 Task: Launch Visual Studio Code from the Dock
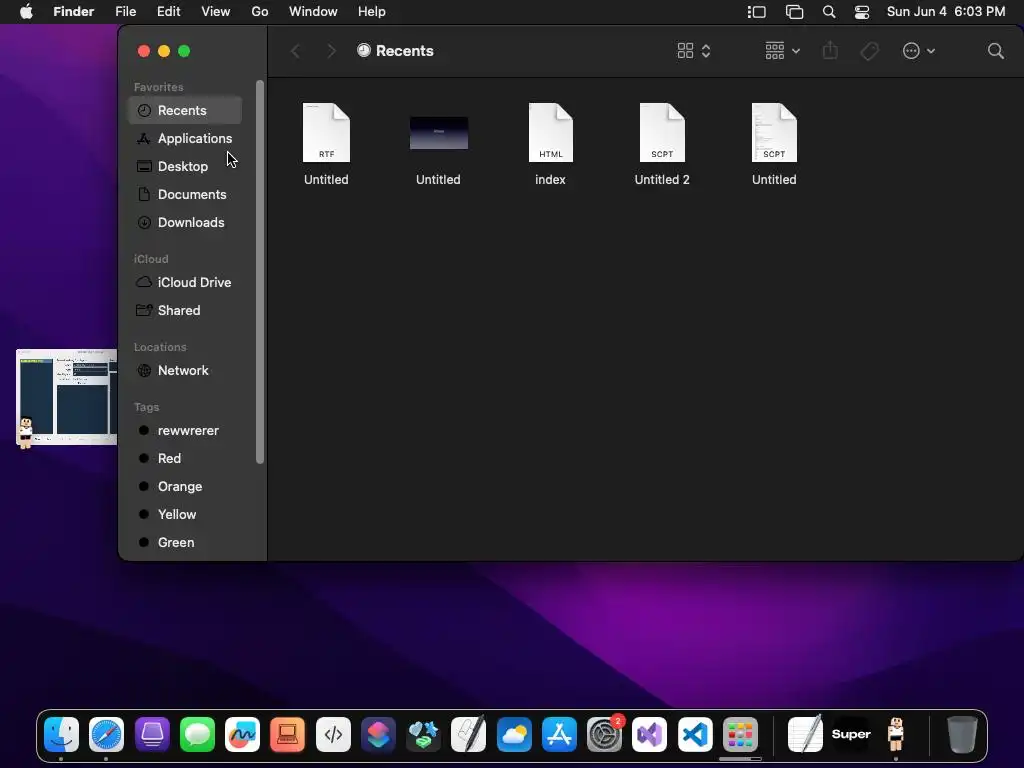tap(695, 735)
